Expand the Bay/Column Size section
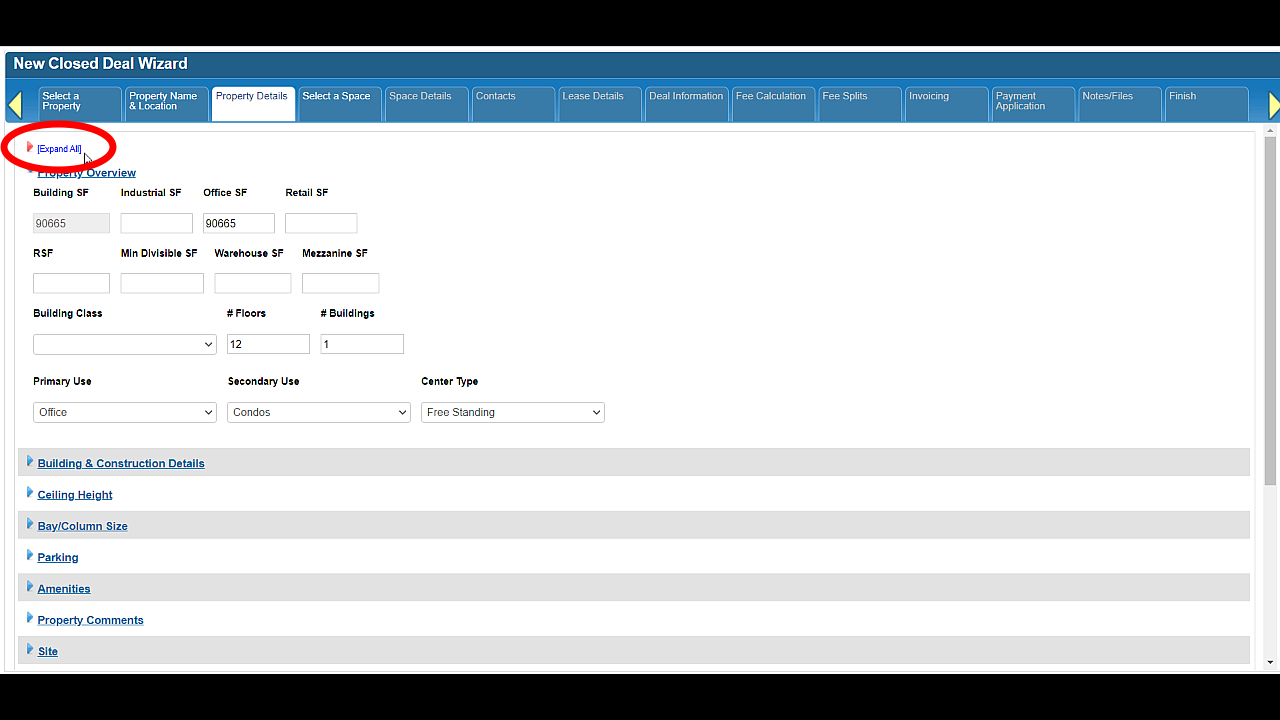Screen dimensions: 1280x720 tap(82, 526)
